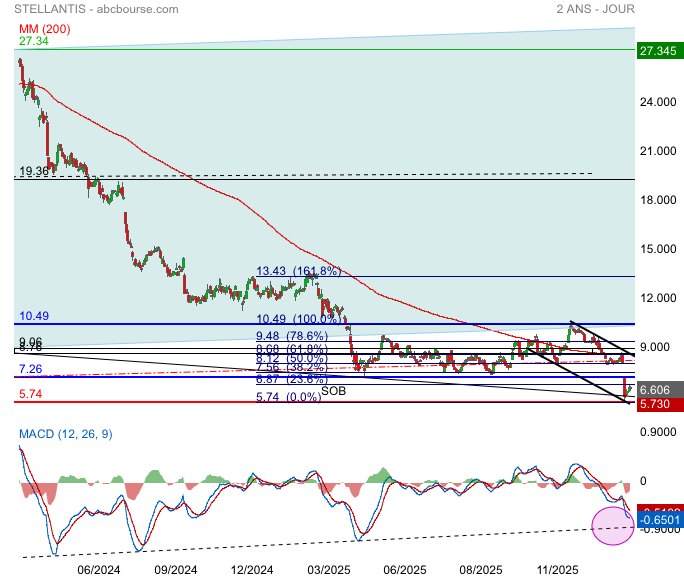
Task: Click the pink circle highlight on MACD
Action: click(x=612, y=525)
